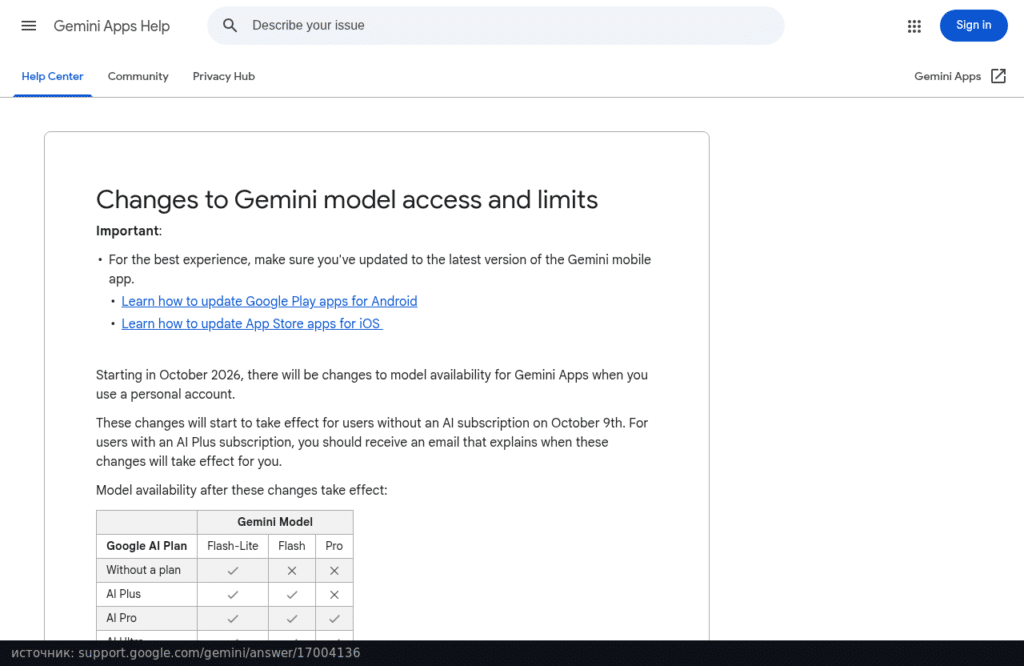1024x666 pixels.
Task: Click the Google AI Plan header cell
Action: coord(146,546)
